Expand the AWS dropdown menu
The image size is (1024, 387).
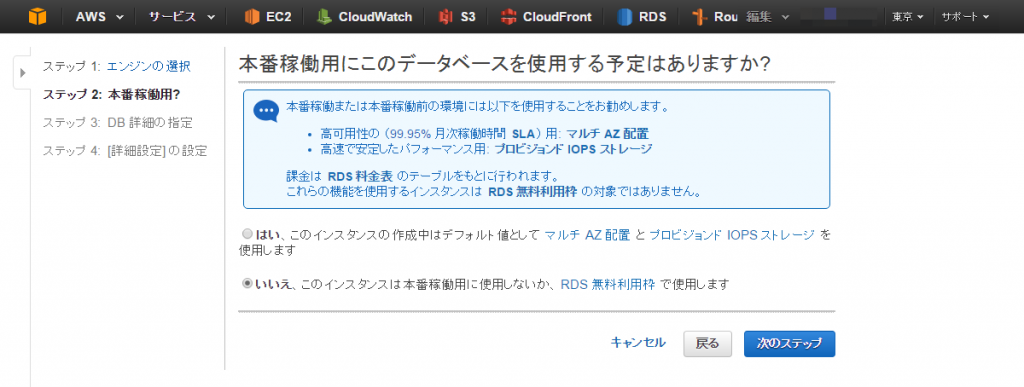point(99,17)
